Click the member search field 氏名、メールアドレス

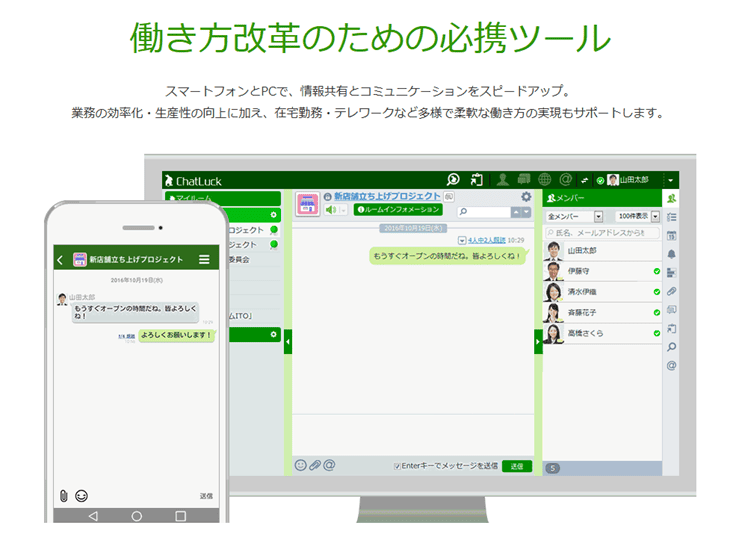click(600, 232)
